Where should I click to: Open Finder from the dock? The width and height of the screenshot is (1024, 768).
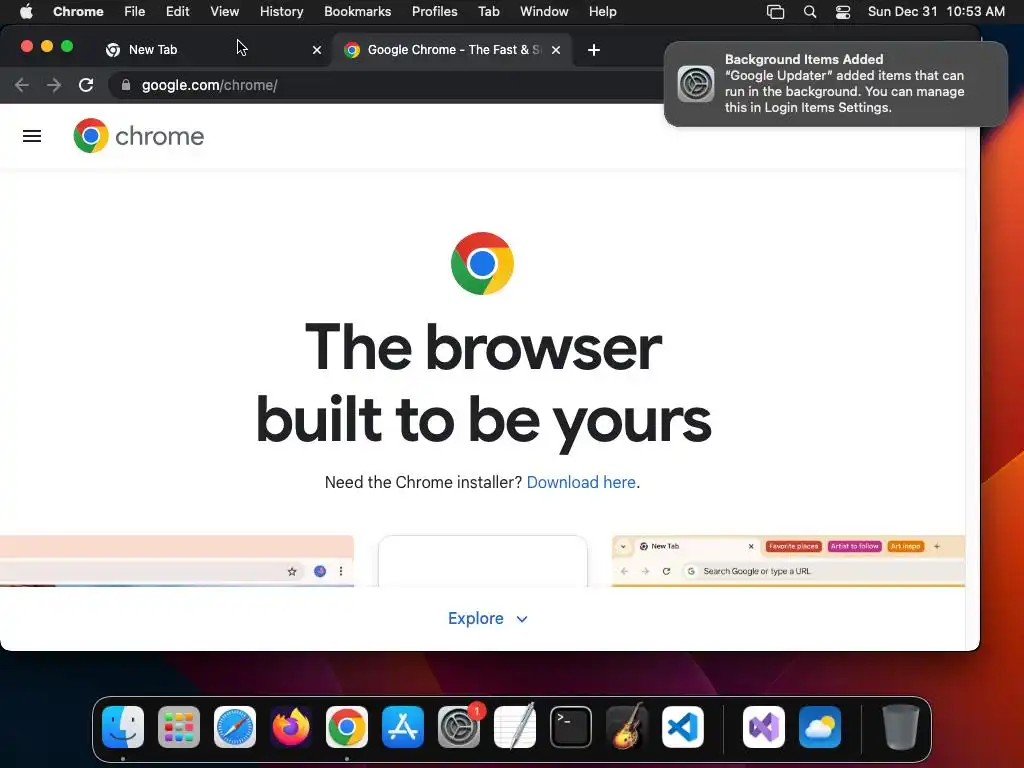[123, 727]
